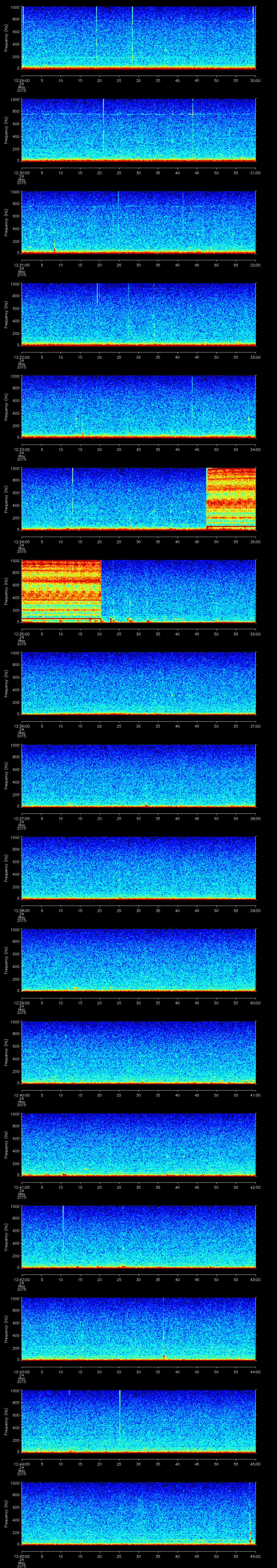Select the spike with red base near 12:43:36
277x1568 pixels.
[163, 1329]
